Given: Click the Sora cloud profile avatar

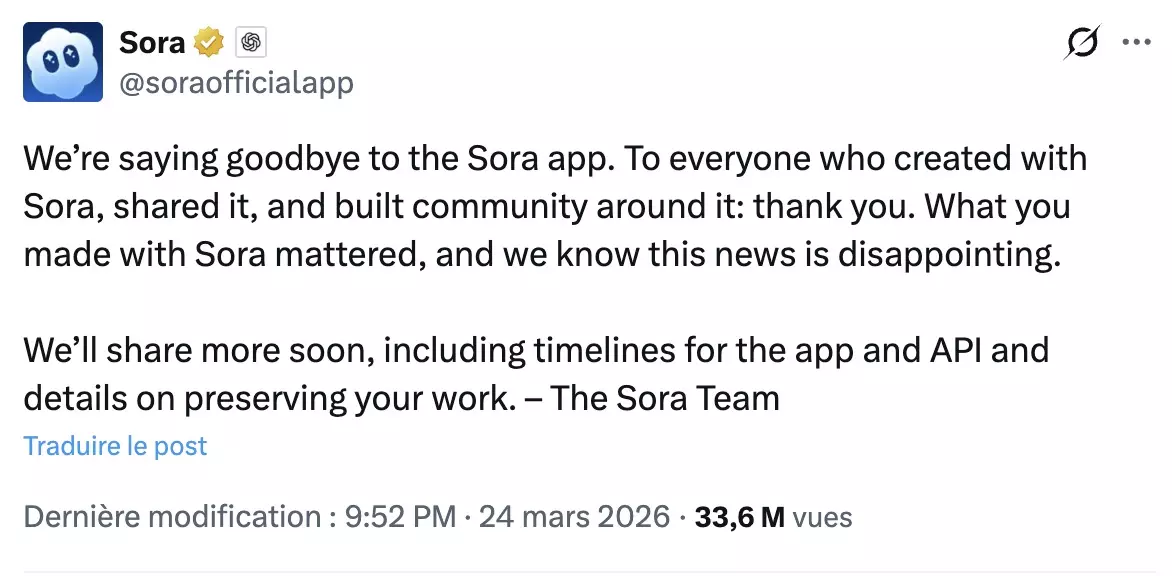Looking at the screenshot, I should click(63, 62).
